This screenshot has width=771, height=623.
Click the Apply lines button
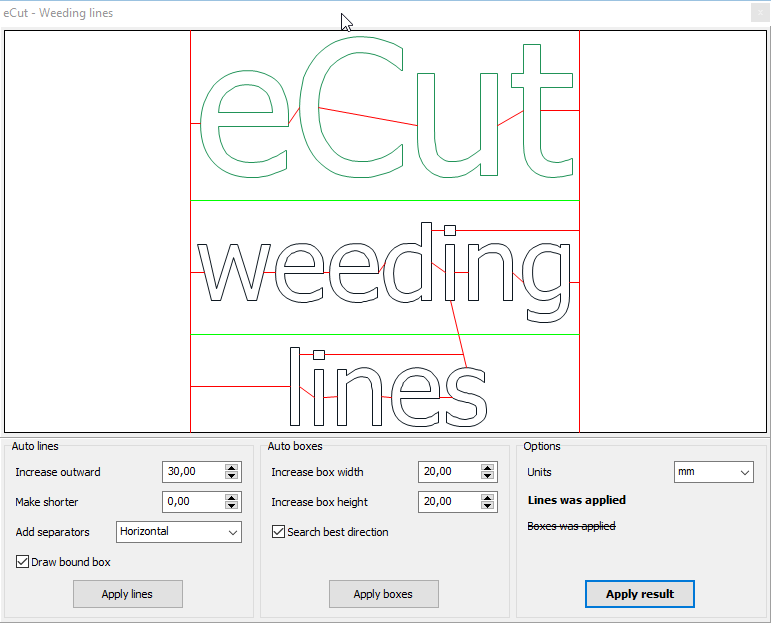coord(128,594)
